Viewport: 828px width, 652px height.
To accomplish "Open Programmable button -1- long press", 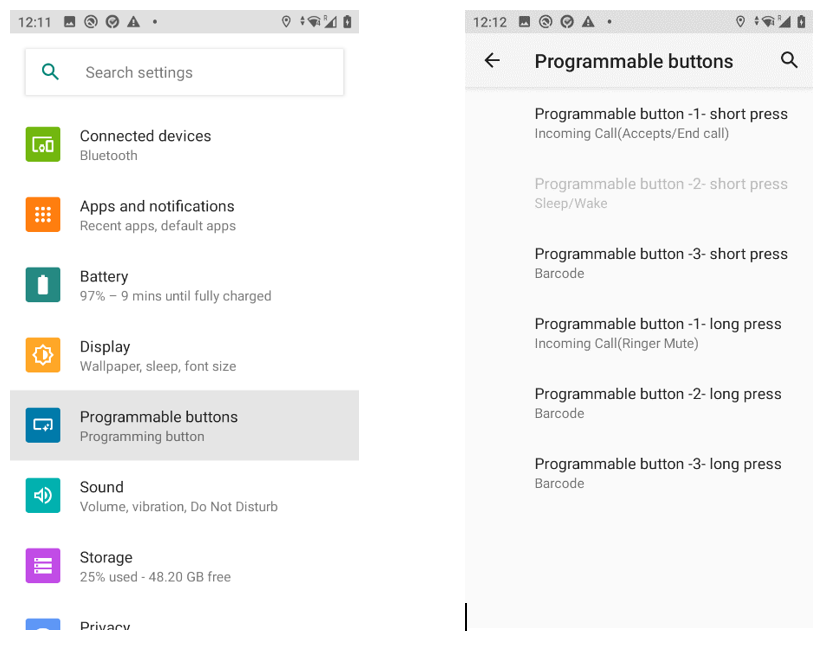I will point(639,334).
